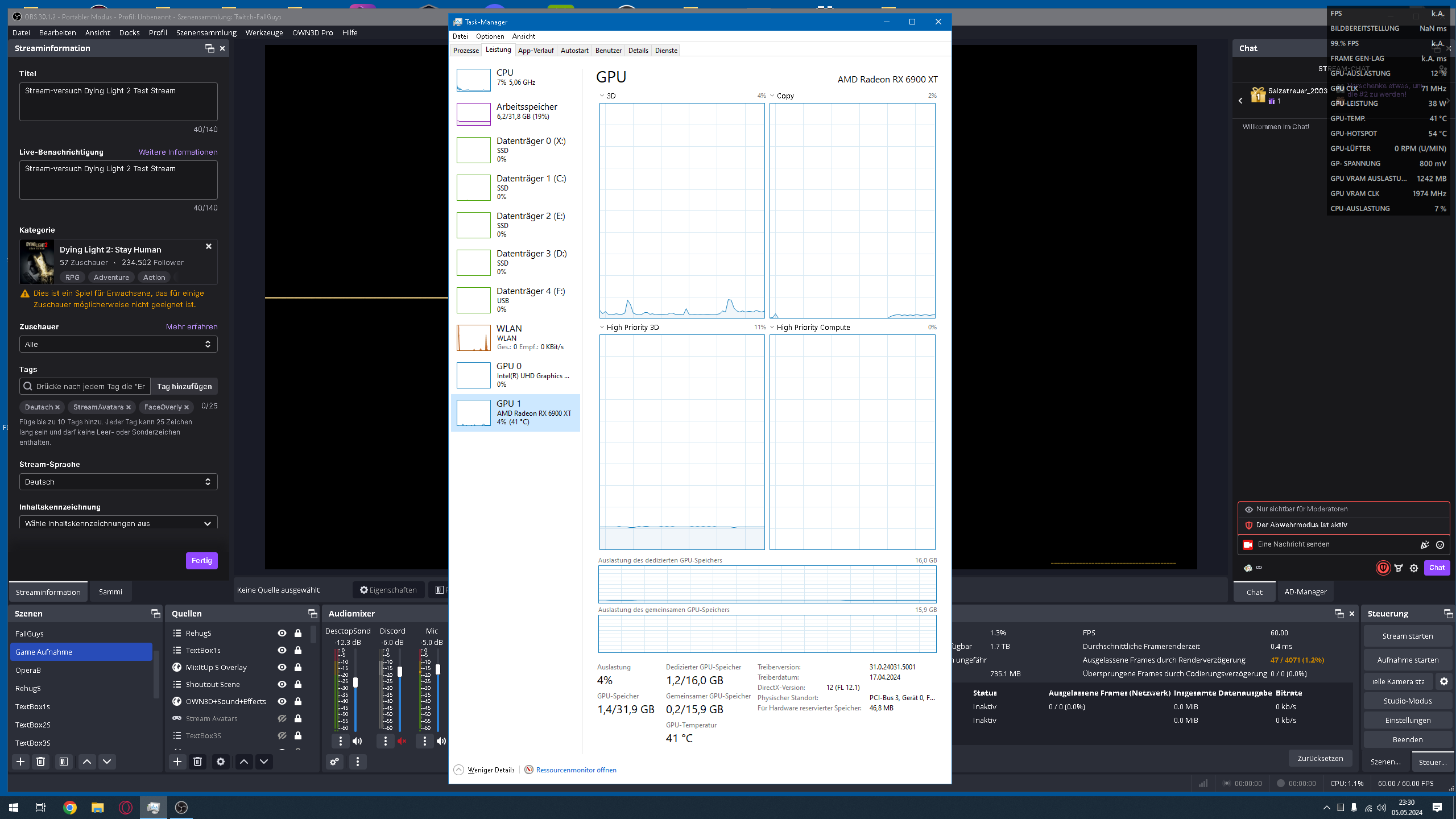Open the Twitch chat settings gear

pos(1413,568)
